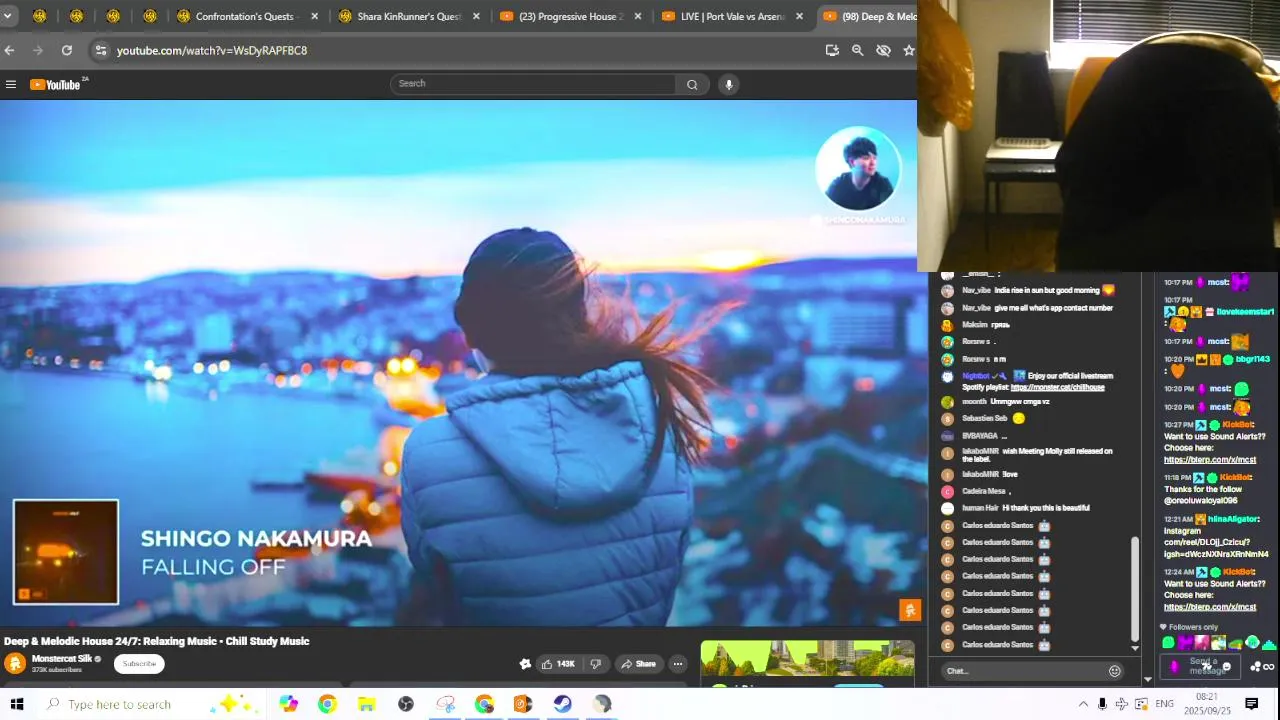Open the Windows notification center
Image resolution: width=1280 pixels, height=720 pixels.
pos(1251,704)
